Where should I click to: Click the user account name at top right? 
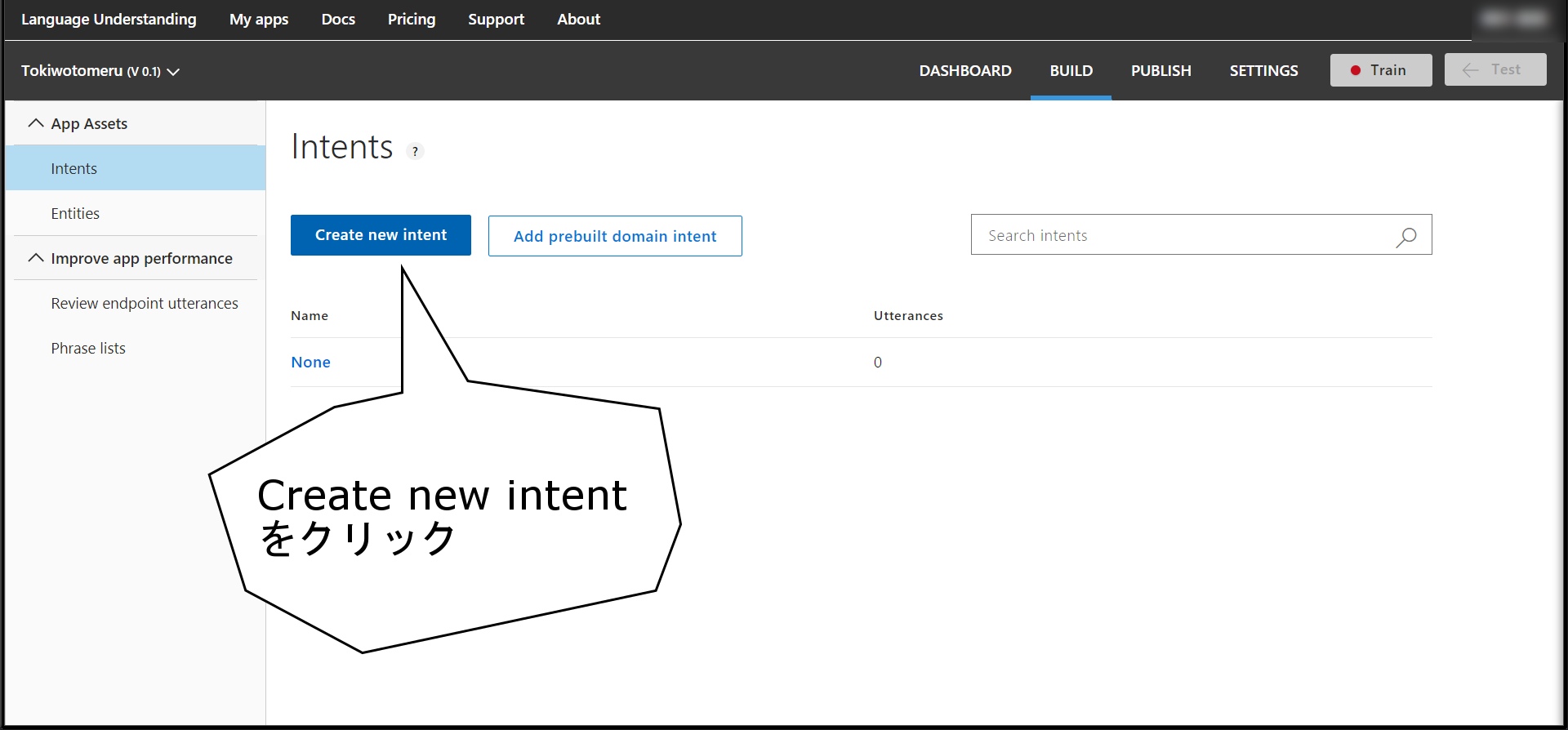[1515, 19]
